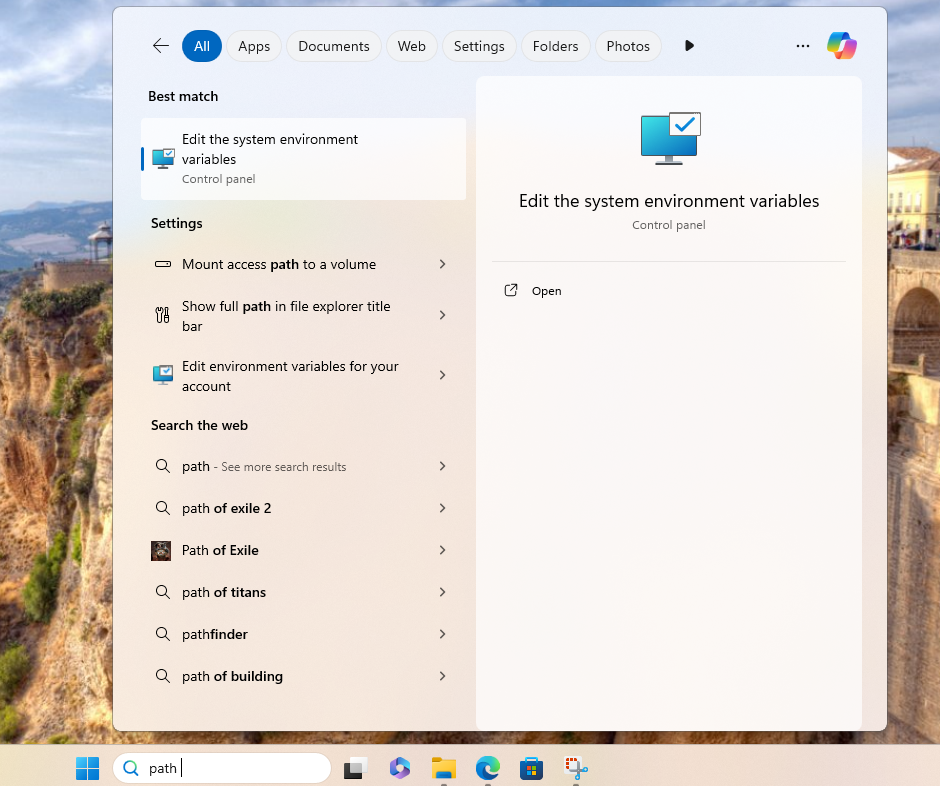Click the magnifier icon next to path of titans
The height and width of the screenshot is (786, 940).
(162, 592)
